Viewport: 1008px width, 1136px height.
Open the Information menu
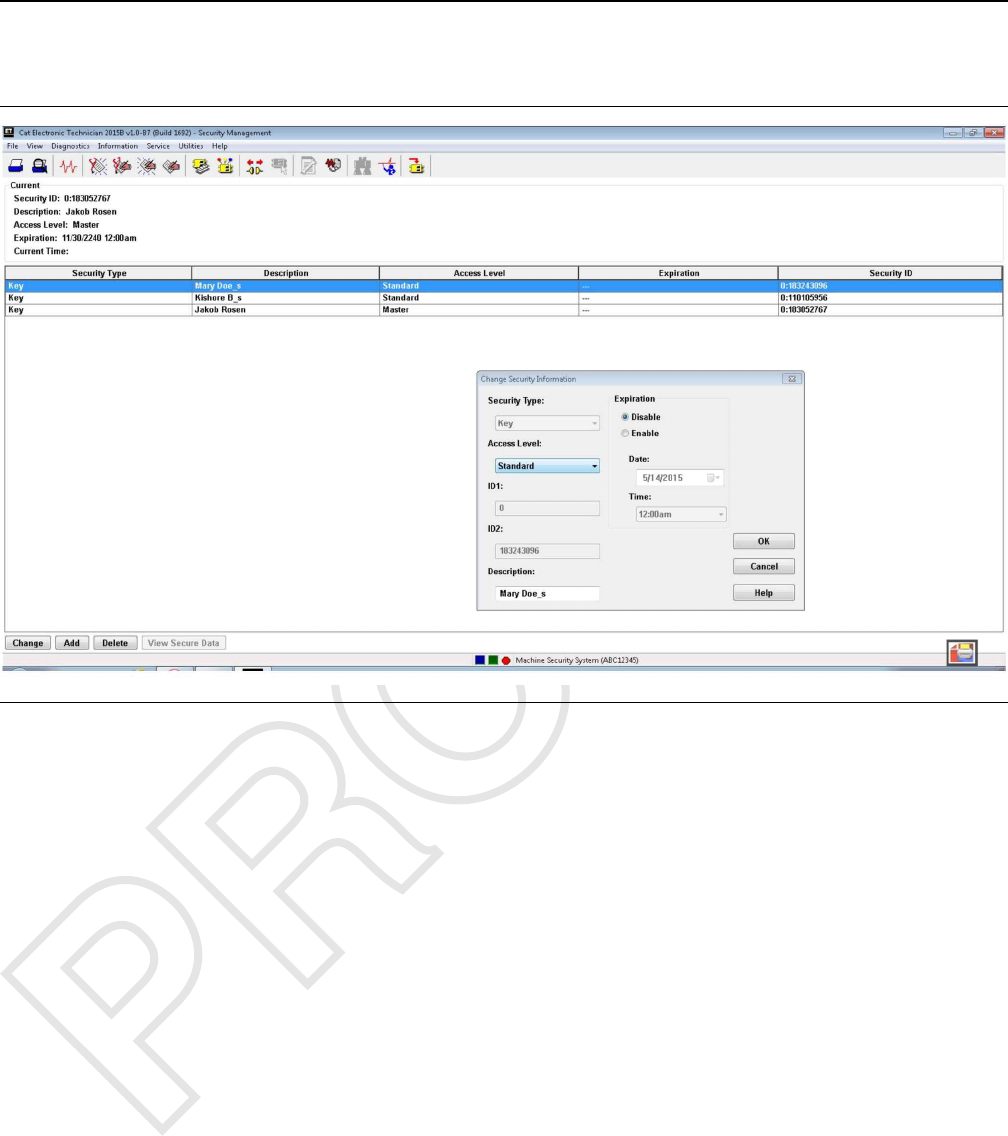(x=117, y=146)
